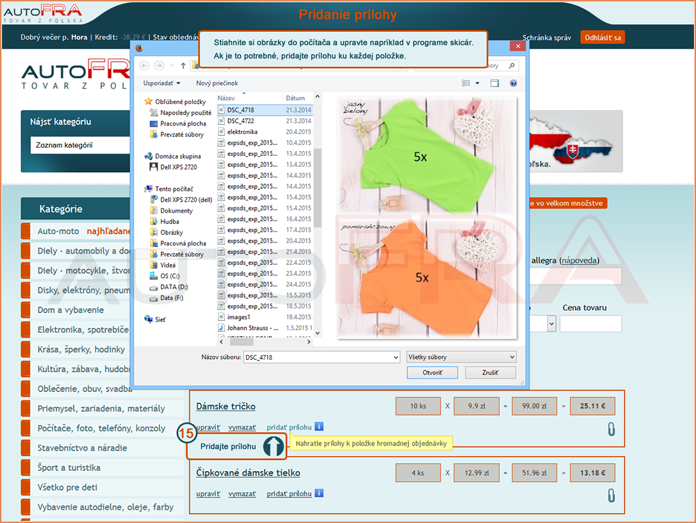Click the Odhlásiť sa button
Image resolution: width=696 pixels, height=523 pixels.
(602, 38)
